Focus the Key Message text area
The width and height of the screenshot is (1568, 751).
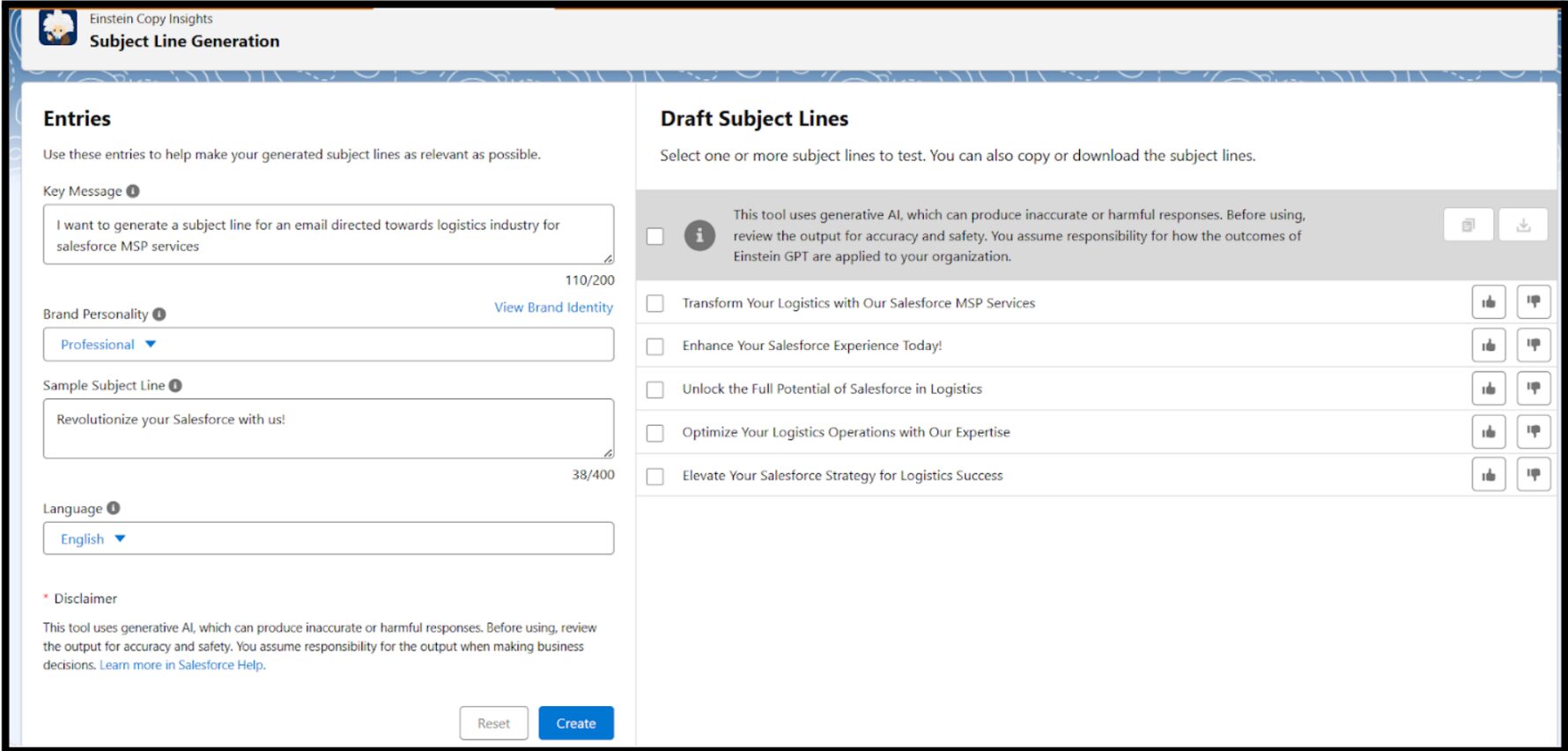pos(329,234)
